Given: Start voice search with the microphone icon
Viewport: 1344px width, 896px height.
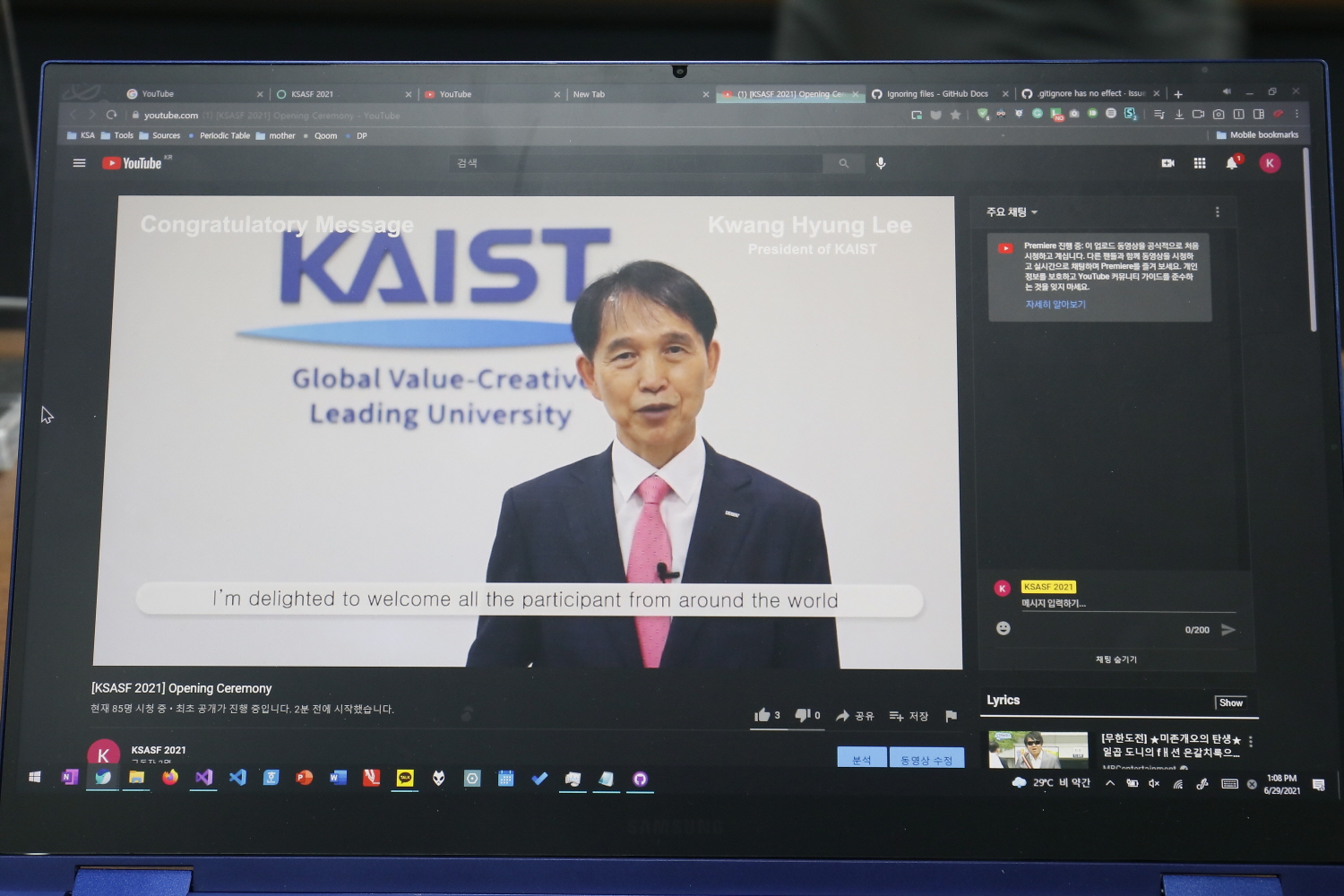Looking at the screenshot, I should (881, 163).
